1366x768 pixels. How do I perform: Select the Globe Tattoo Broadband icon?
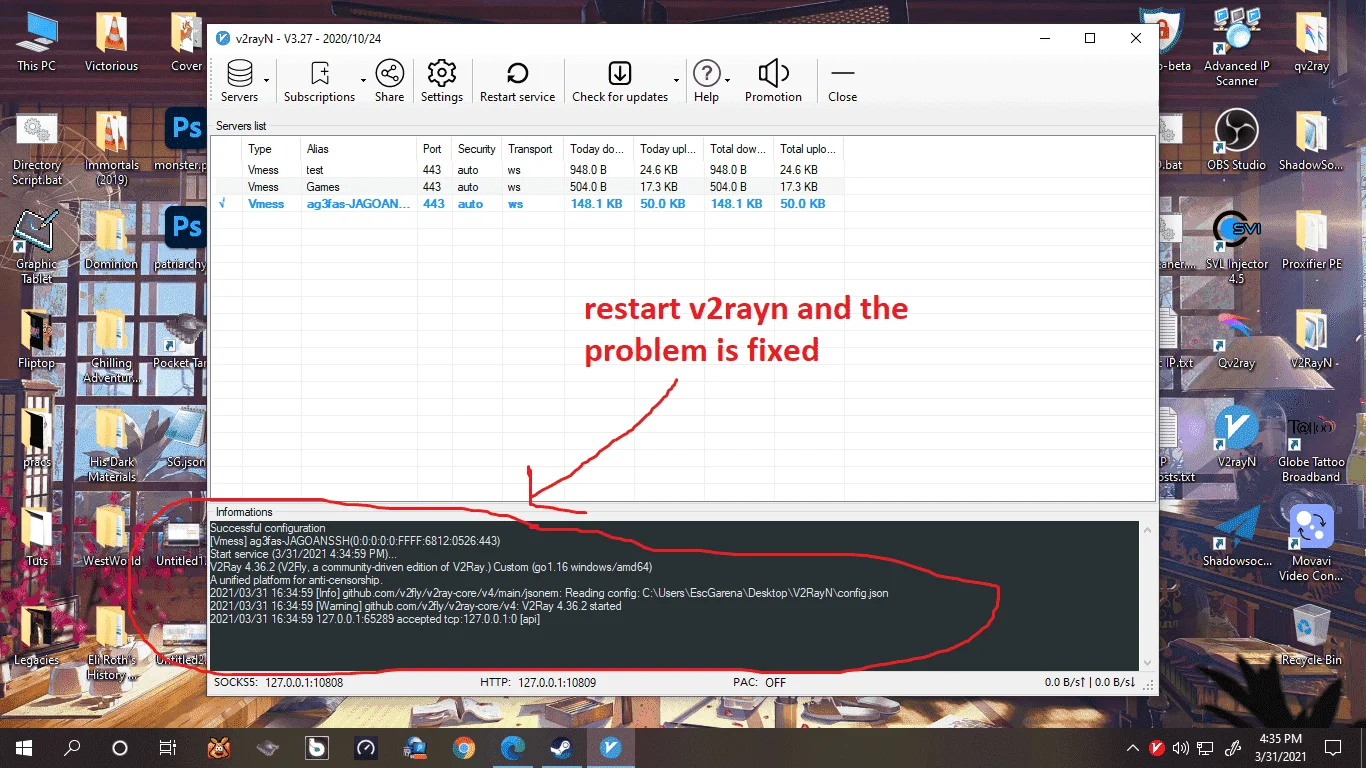pos(1311,446)
